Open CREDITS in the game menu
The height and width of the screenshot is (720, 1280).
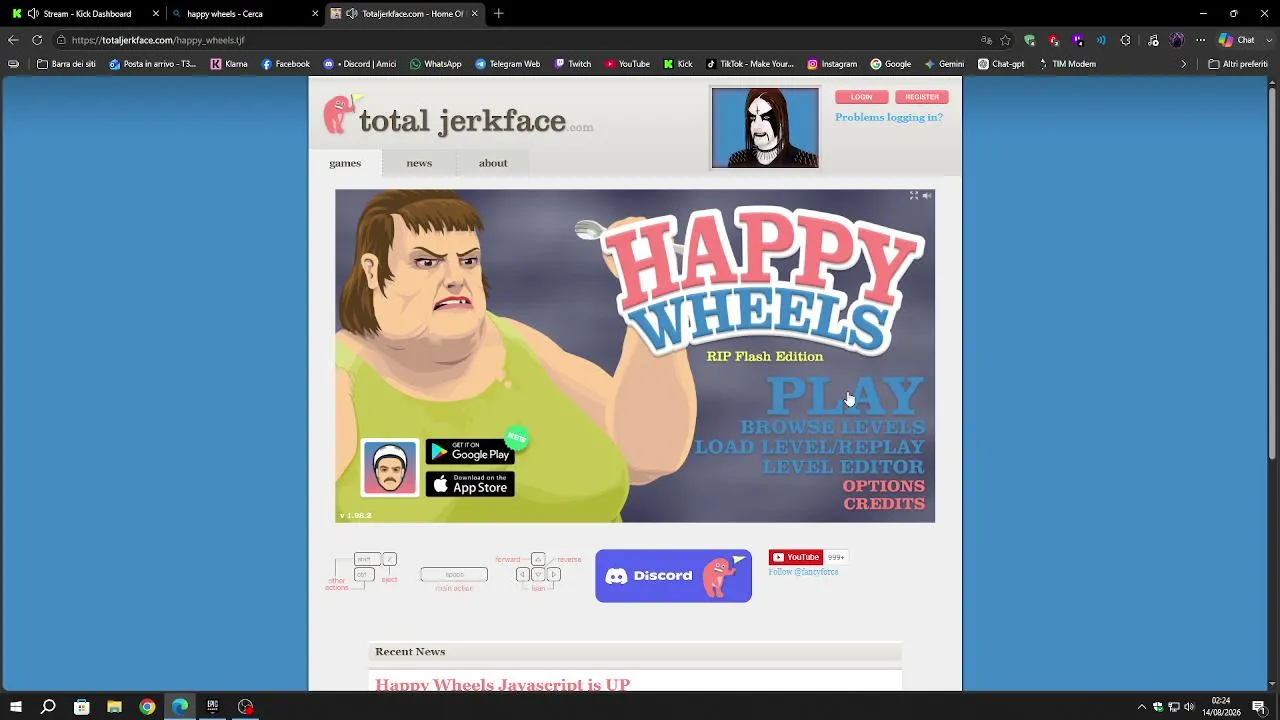(884, 503)
